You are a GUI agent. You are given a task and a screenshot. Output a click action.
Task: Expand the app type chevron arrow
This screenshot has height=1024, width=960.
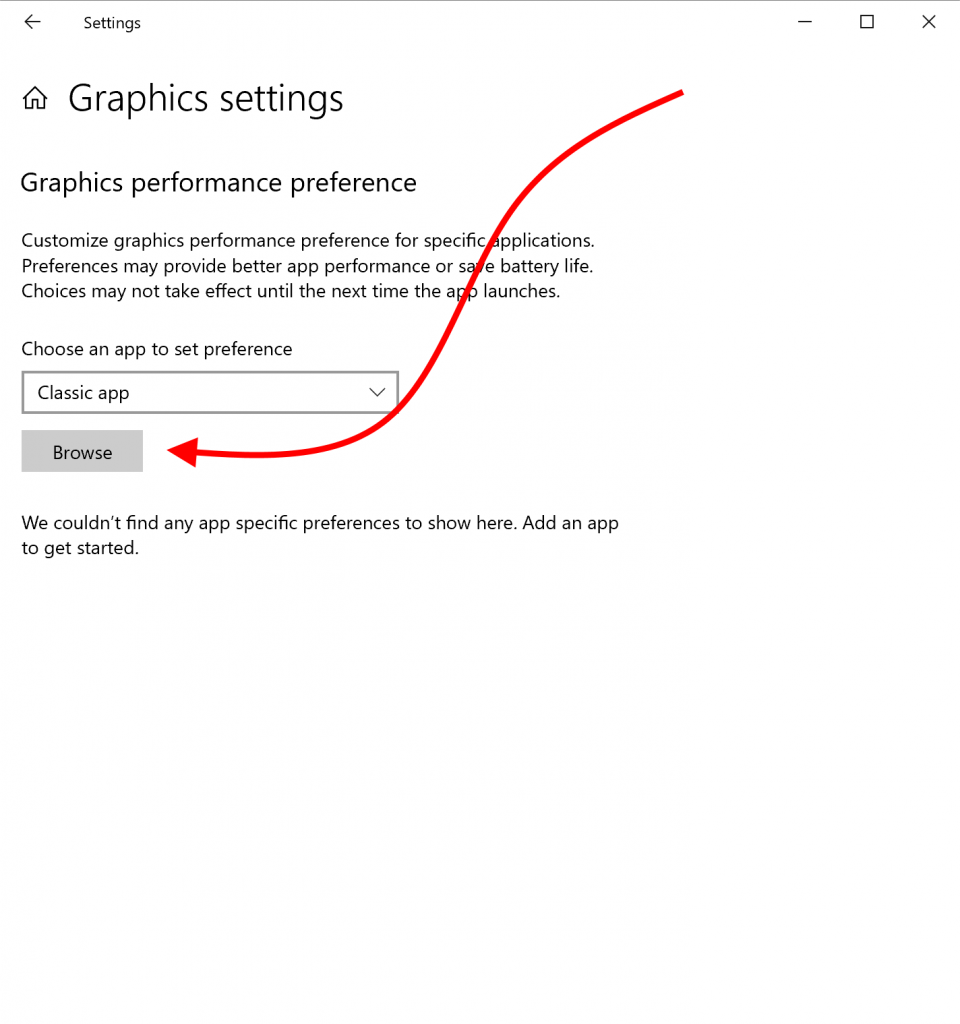(x=377, y=392)
